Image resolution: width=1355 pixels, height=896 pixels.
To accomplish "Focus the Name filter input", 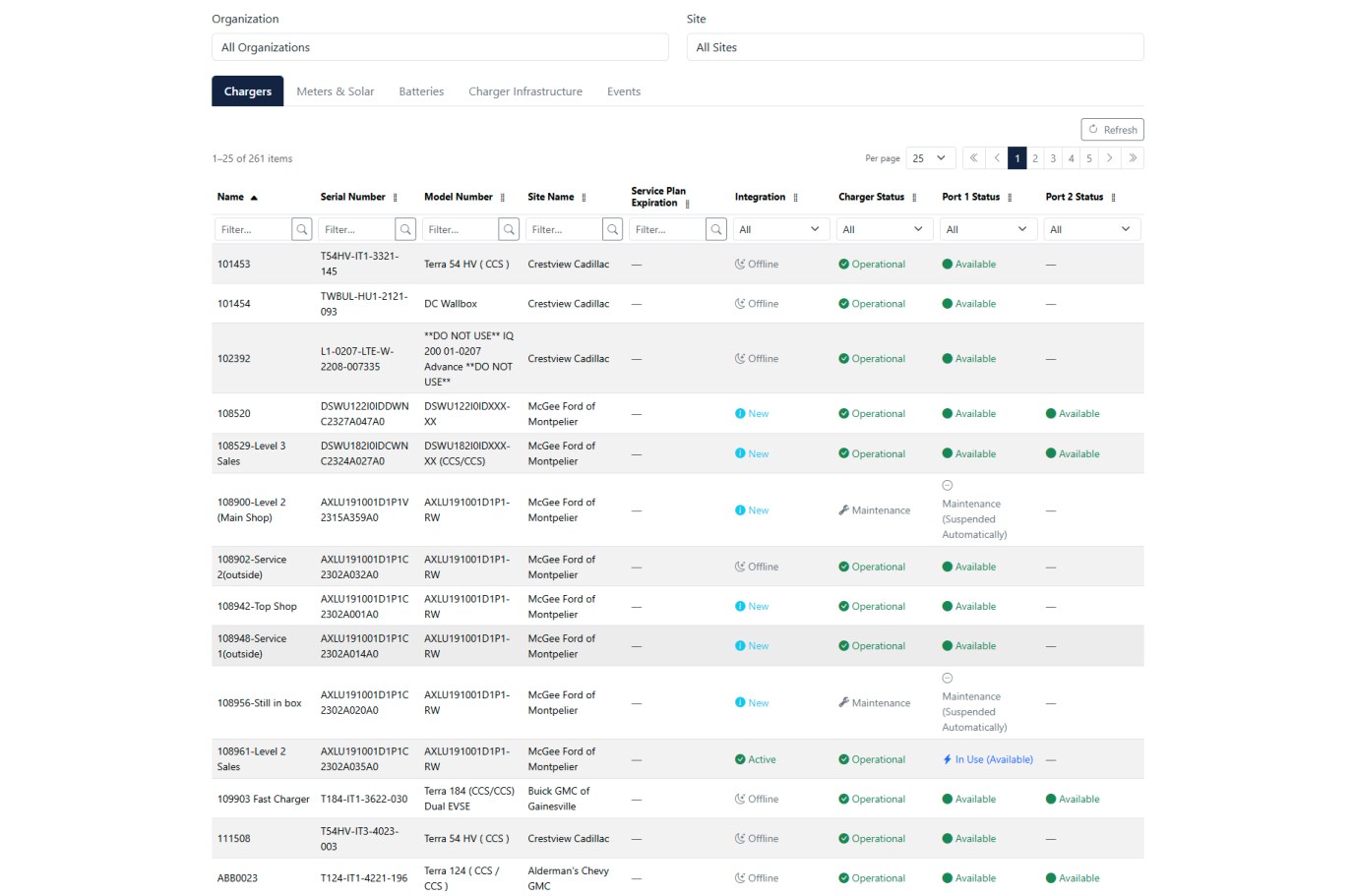I will coord(253,229).
